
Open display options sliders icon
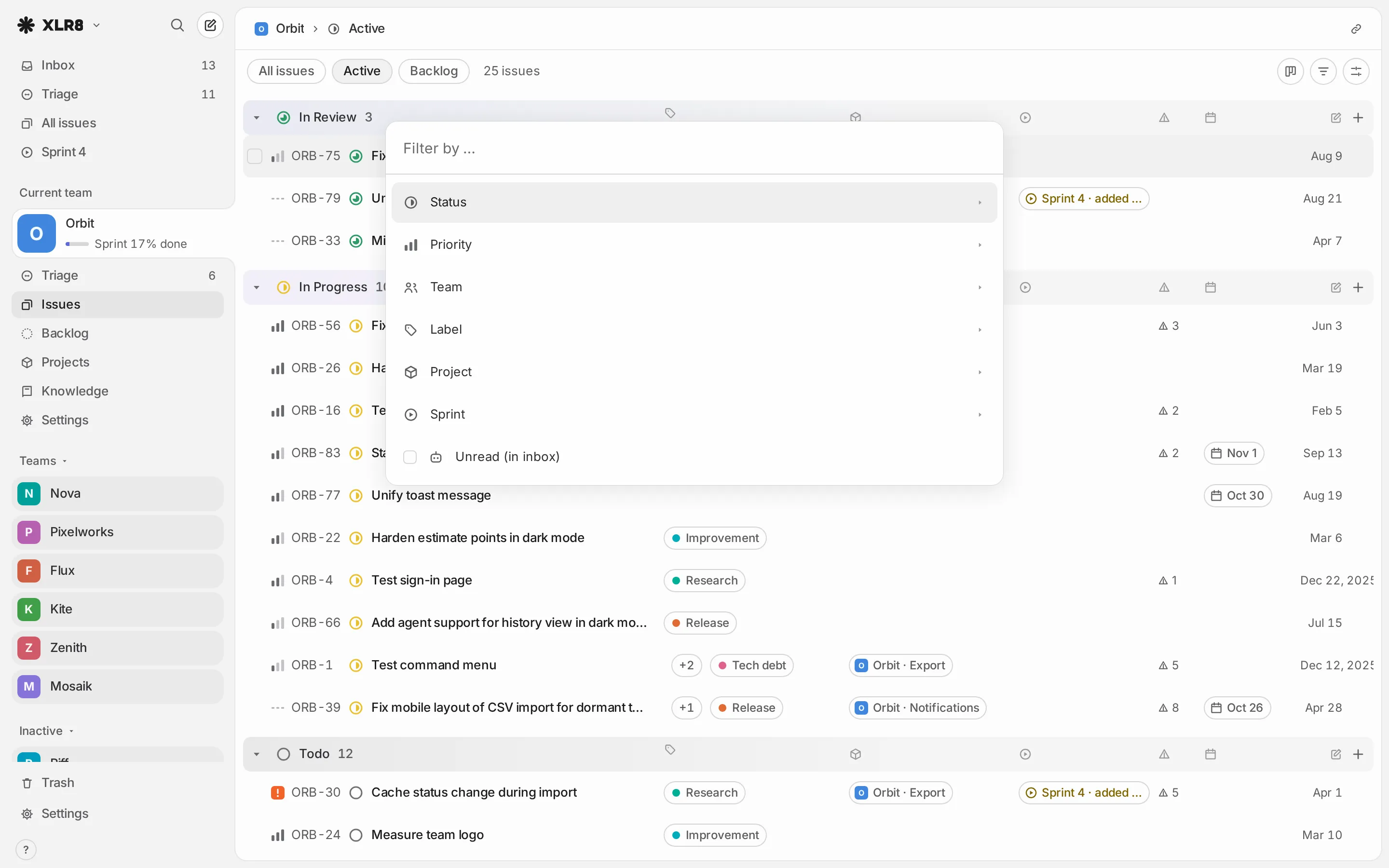click(1356, 71)
